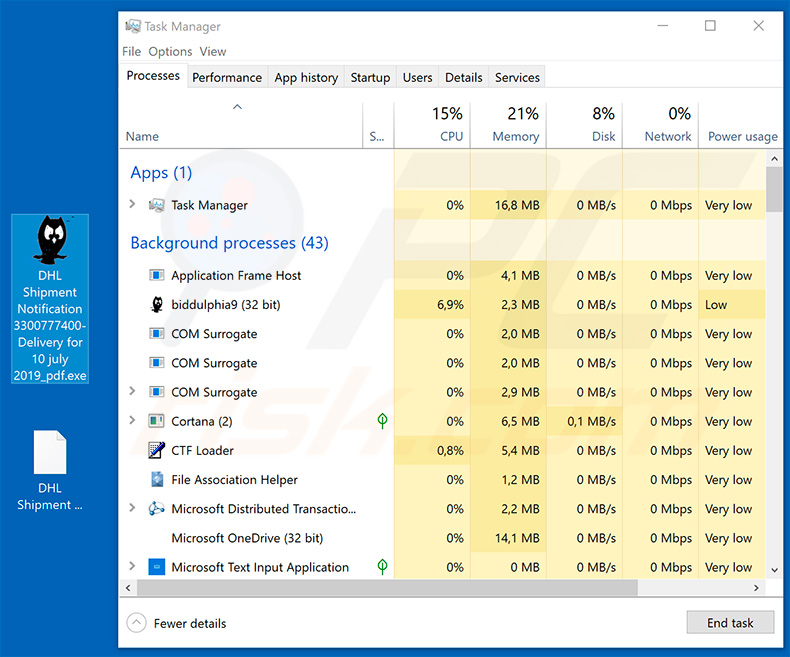Click the Microsoft Distributed Transaction icon
Screen dimensions: 790x657
[156, 509]
